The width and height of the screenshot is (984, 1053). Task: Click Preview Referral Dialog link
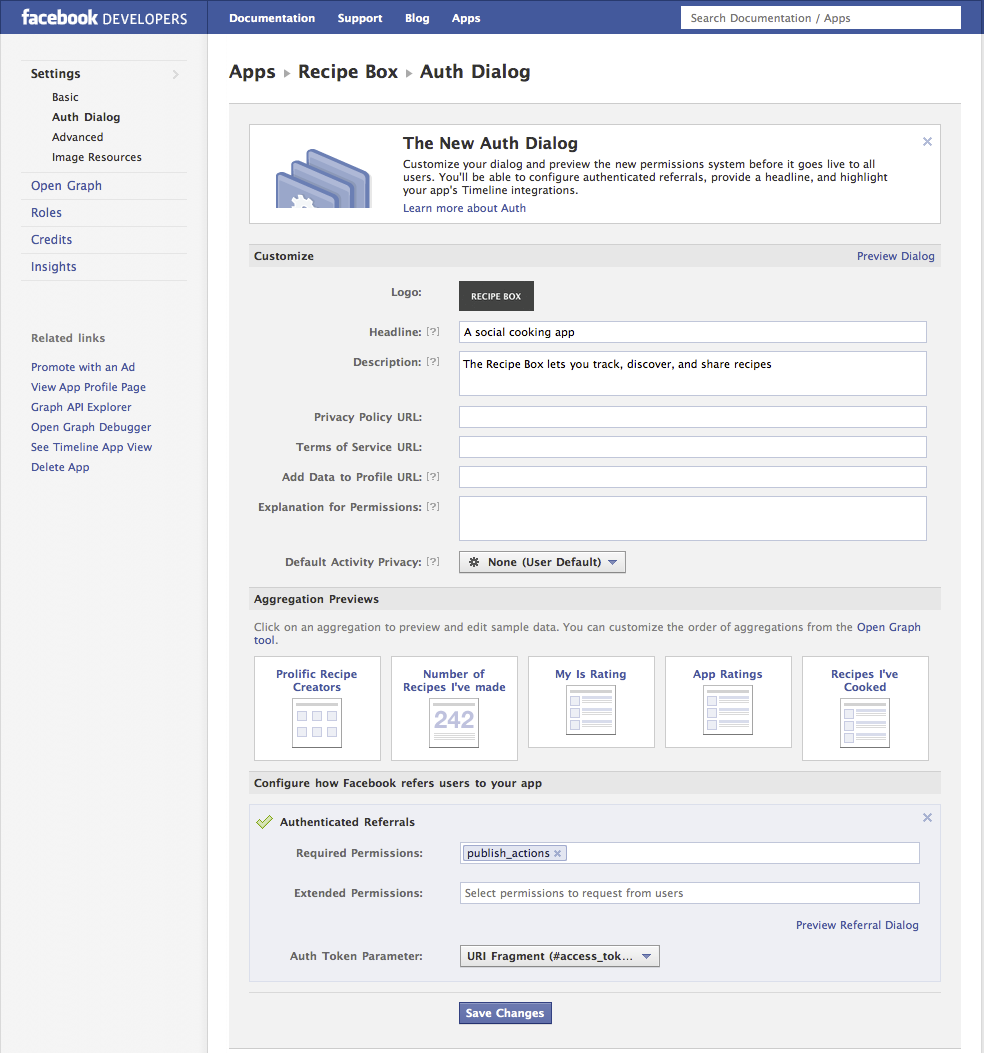(x=857, y=925)
